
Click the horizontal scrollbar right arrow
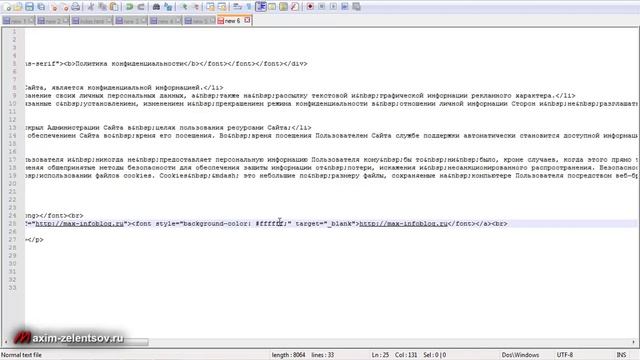(634, 342)
